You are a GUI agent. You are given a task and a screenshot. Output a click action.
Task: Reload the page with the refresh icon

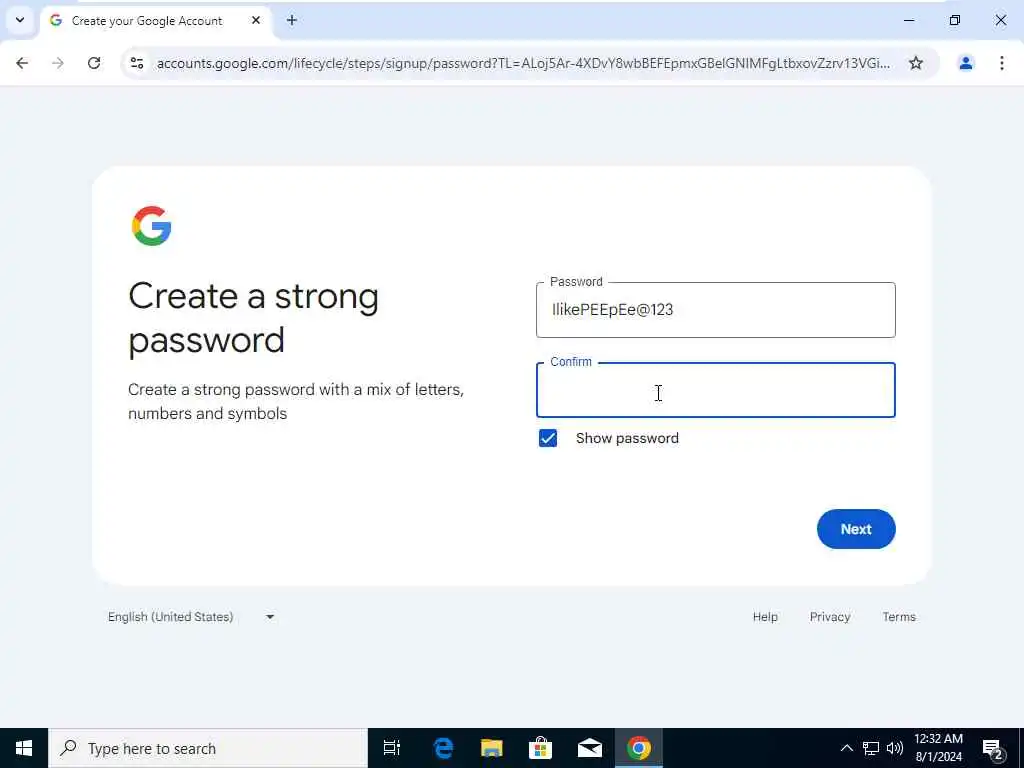94,63
